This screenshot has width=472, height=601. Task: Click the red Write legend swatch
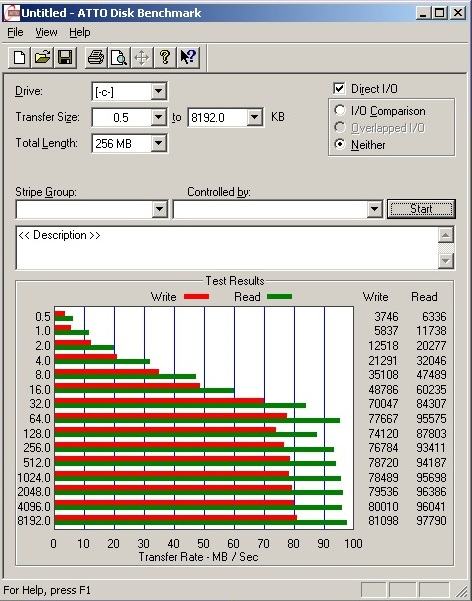(196, 297)
